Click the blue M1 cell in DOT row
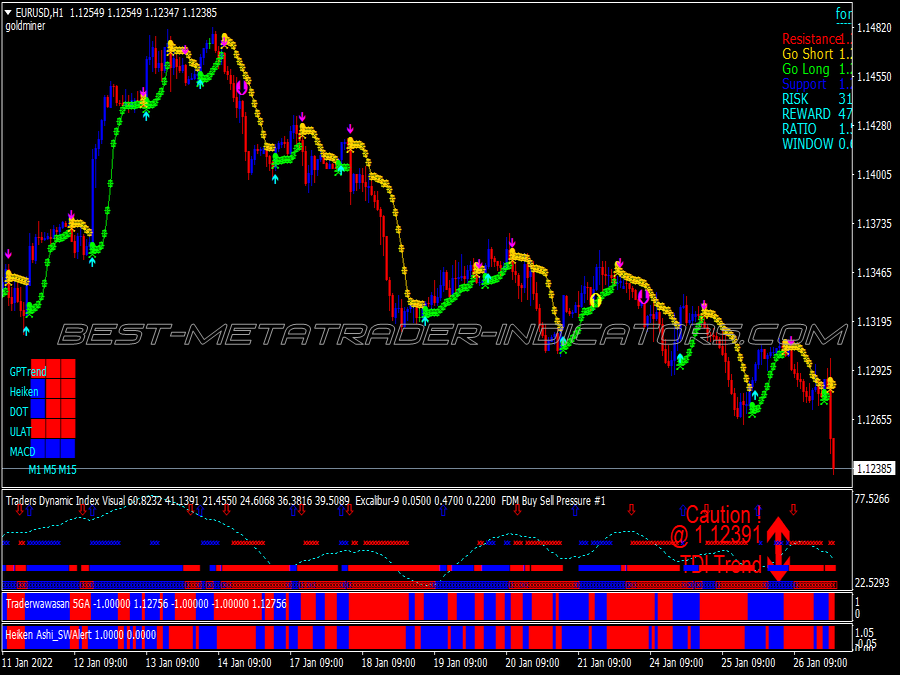Screen dimensions: 900x675 coord(38,409)
